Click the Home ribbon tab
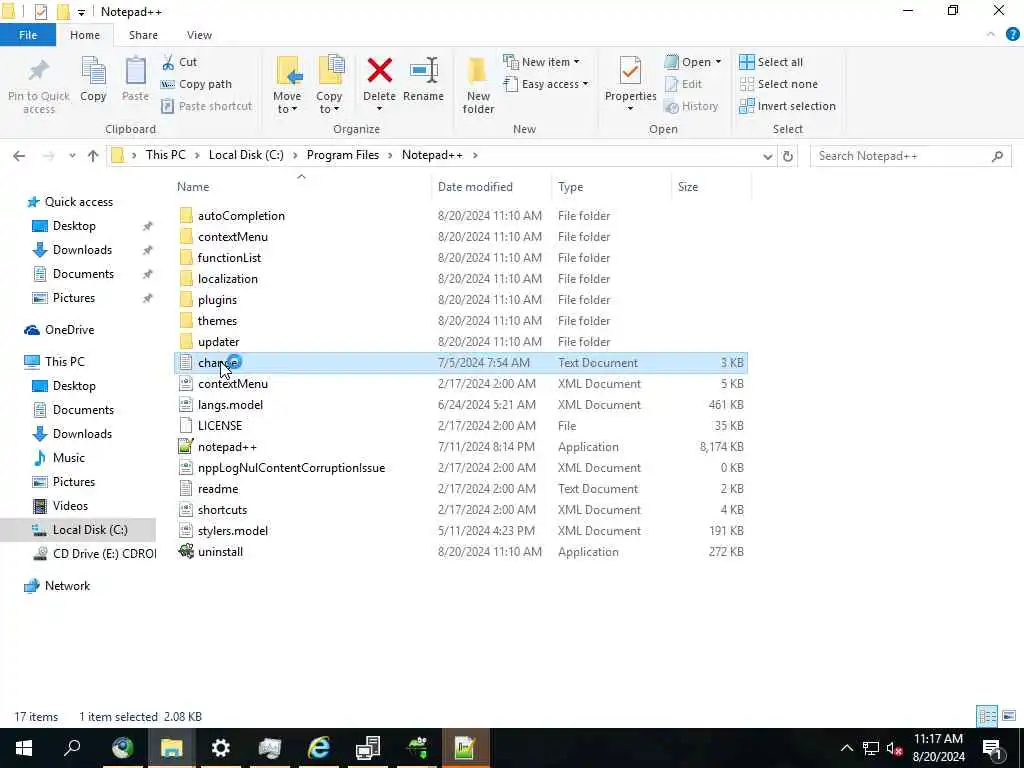The height and width of the screenshot is (768, 1024). tap(85, 35)
